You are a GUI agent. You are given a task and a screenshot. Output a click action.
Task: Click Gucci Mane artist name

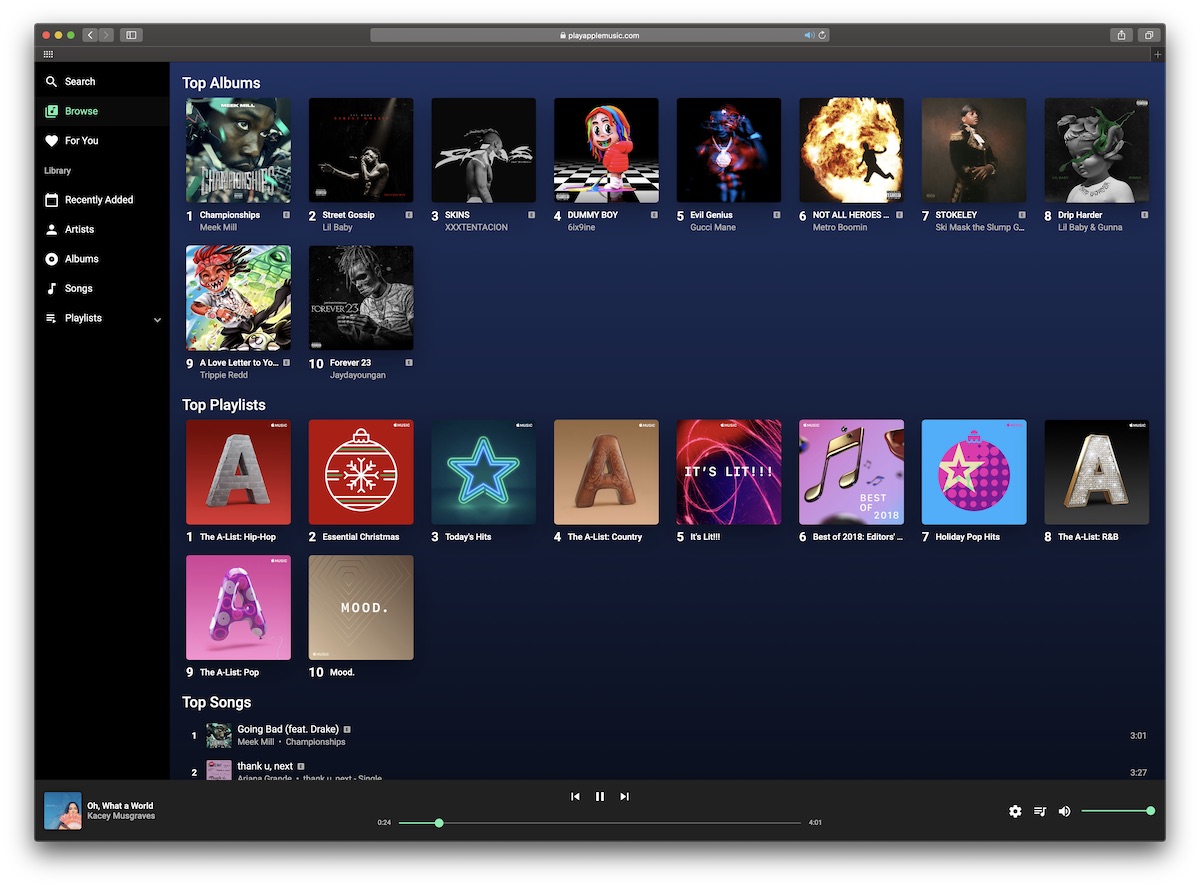pos(713,227)
